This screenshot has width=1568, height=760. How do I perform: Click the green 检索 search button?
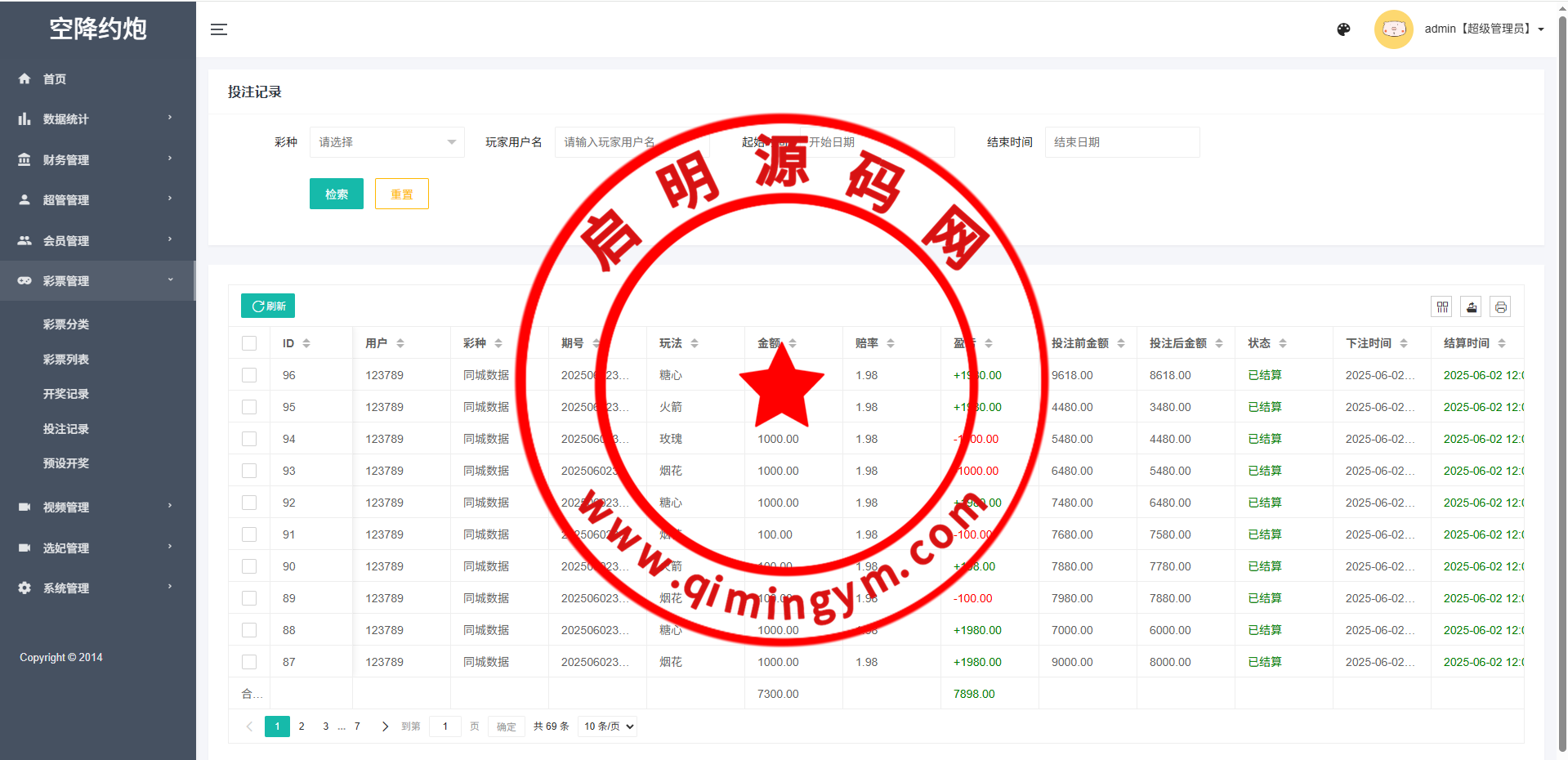336,194
